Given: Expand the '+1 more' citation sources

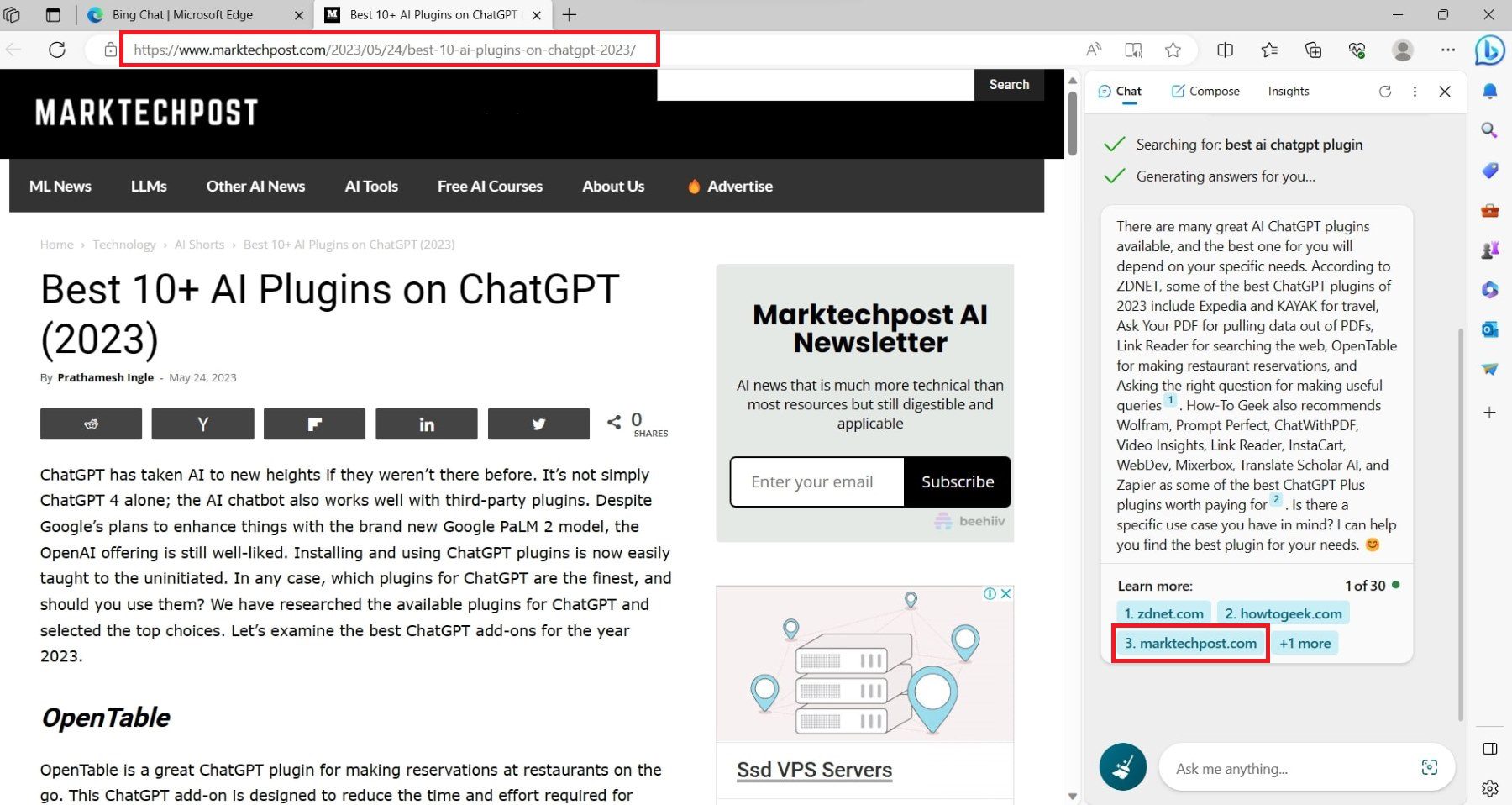Looking at the screenshot, I should pyautogui.click(x=1305, y=643).
